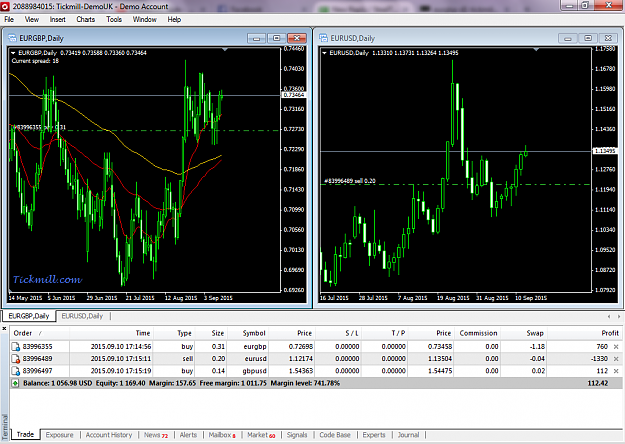This screenshot has width=625, height=444.
Task: Sort trades by Size column
Action: tap(210, 333)
